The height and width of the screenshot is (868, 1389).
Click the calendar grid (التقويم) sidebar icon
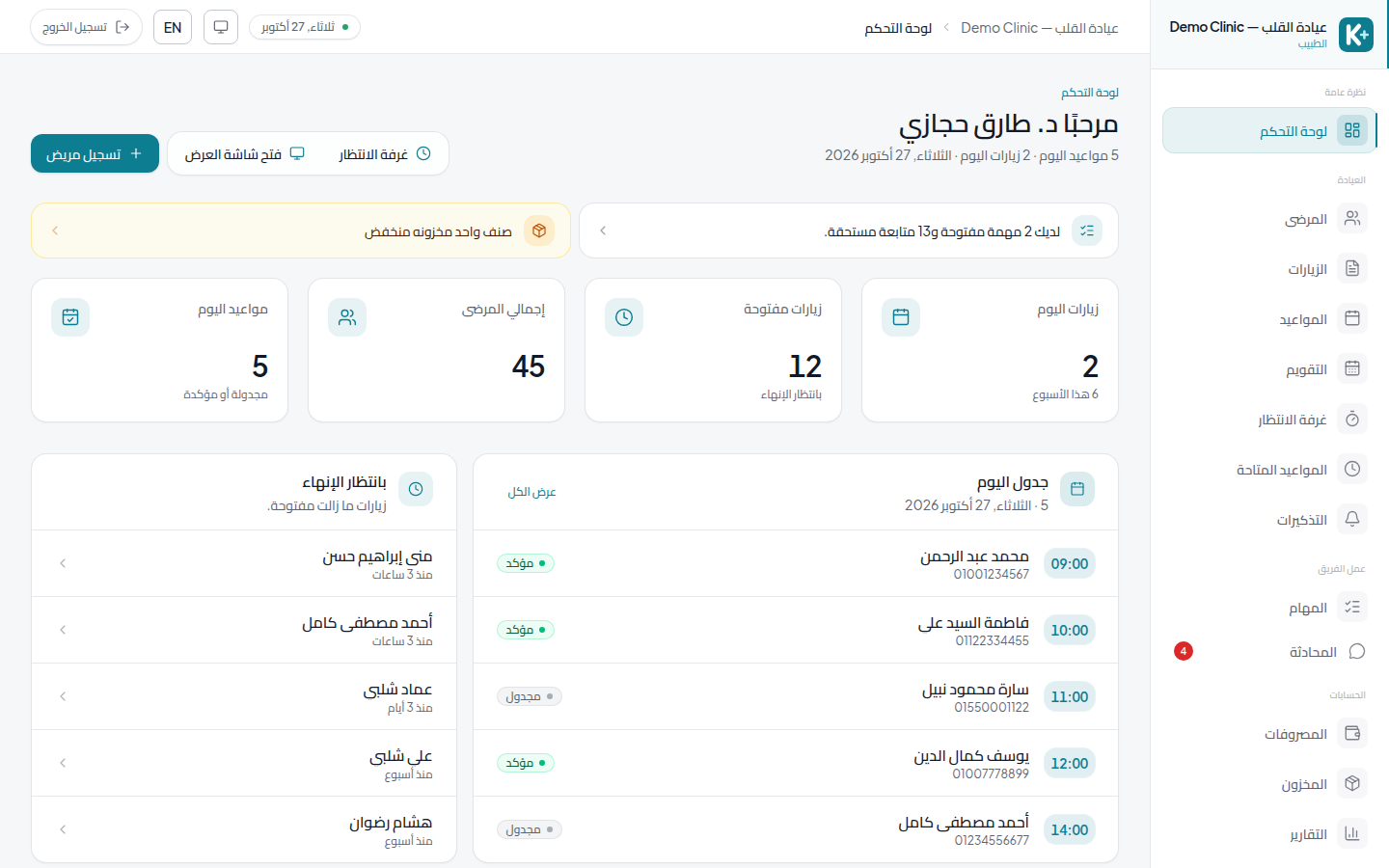pos(1352,368)
